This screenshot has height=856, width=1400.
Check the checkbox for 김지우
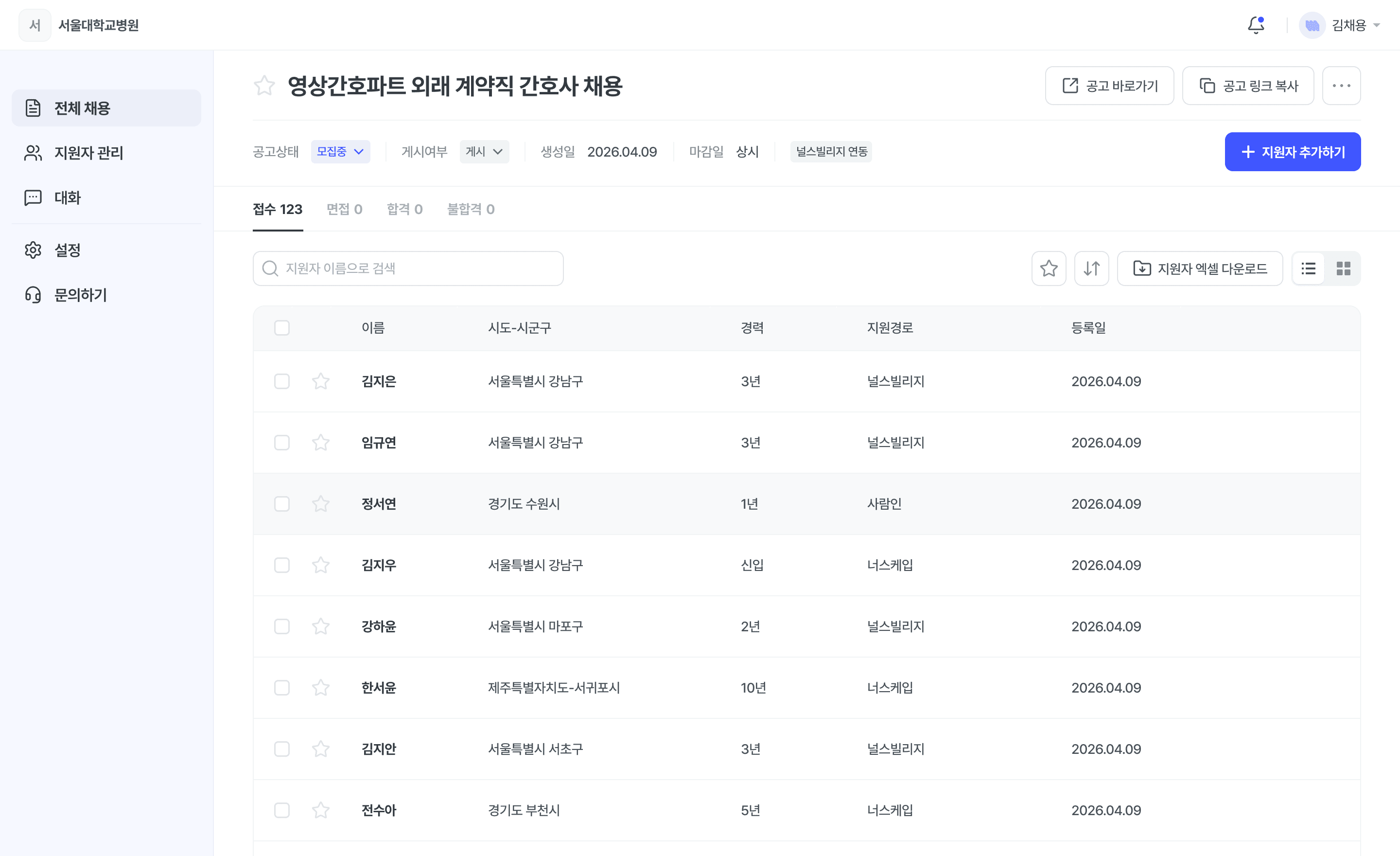tap(282, 566)
